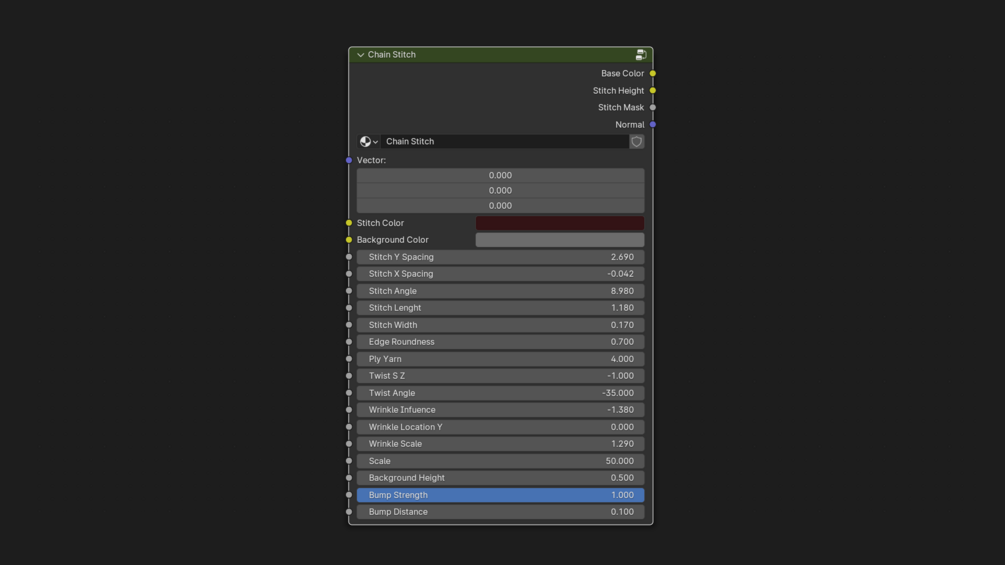The image size is (1005, 565).
Task: Click the Bump Distance value field
Action: [500, 511]
